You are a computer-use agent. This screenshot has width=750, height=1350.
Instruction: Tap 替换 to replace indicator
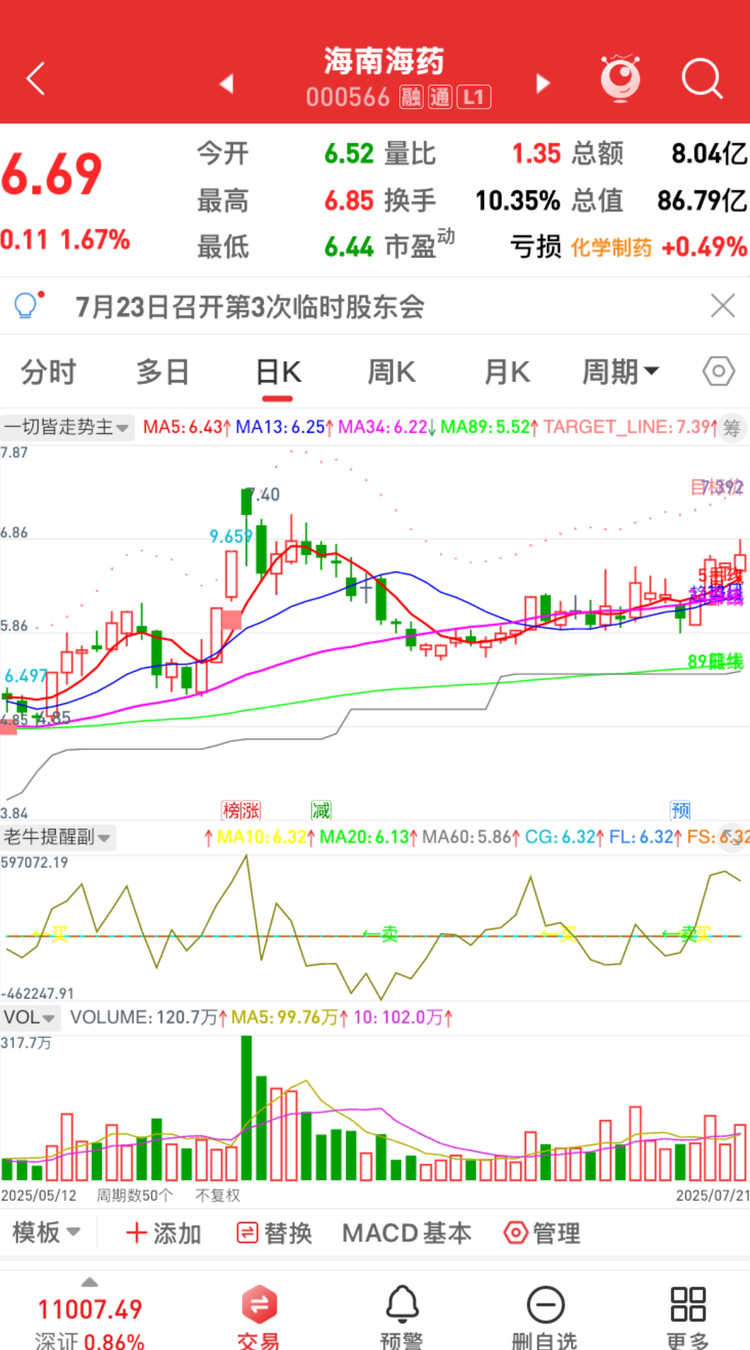(272, 1233)
